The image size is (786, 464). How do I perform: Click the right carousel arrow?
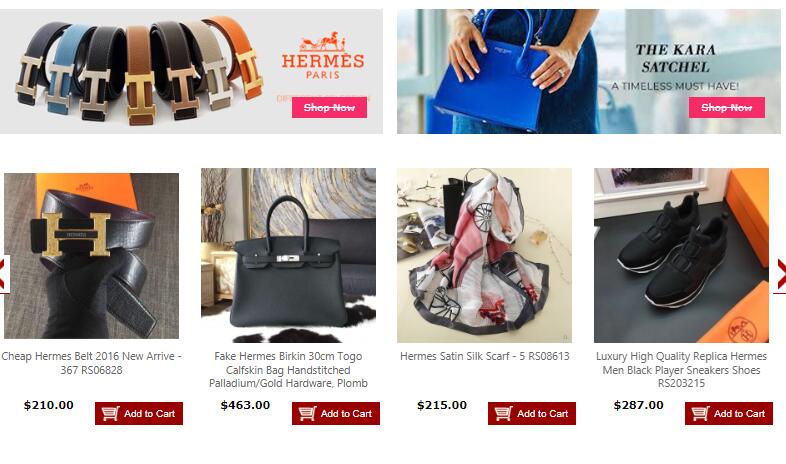780,275
